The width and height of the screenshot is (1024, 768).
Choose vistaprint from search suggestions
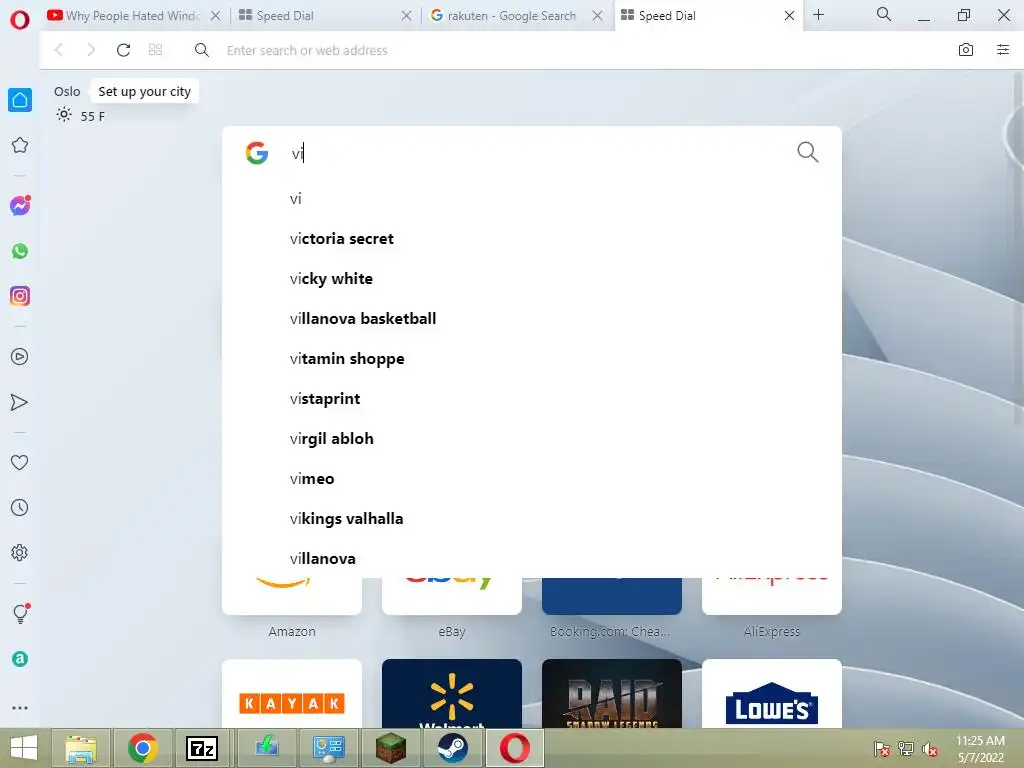coord(325,398)
